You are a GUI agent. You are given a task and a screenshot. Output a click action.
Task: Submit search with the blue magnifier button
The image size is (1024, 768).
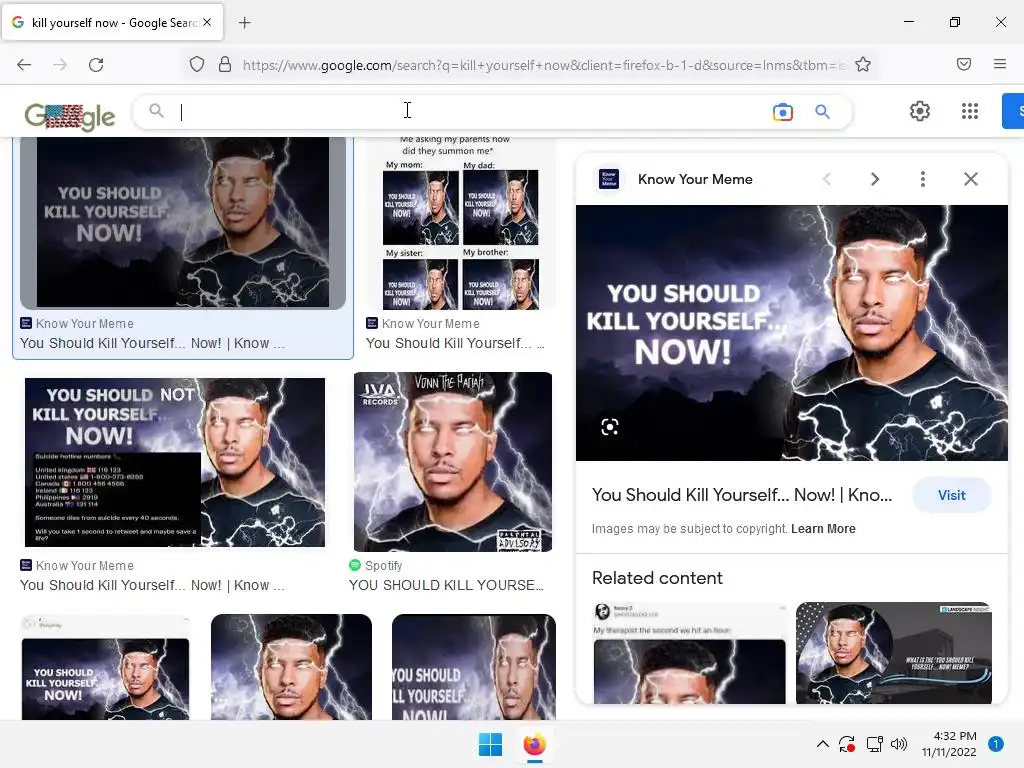coord(822,112)
